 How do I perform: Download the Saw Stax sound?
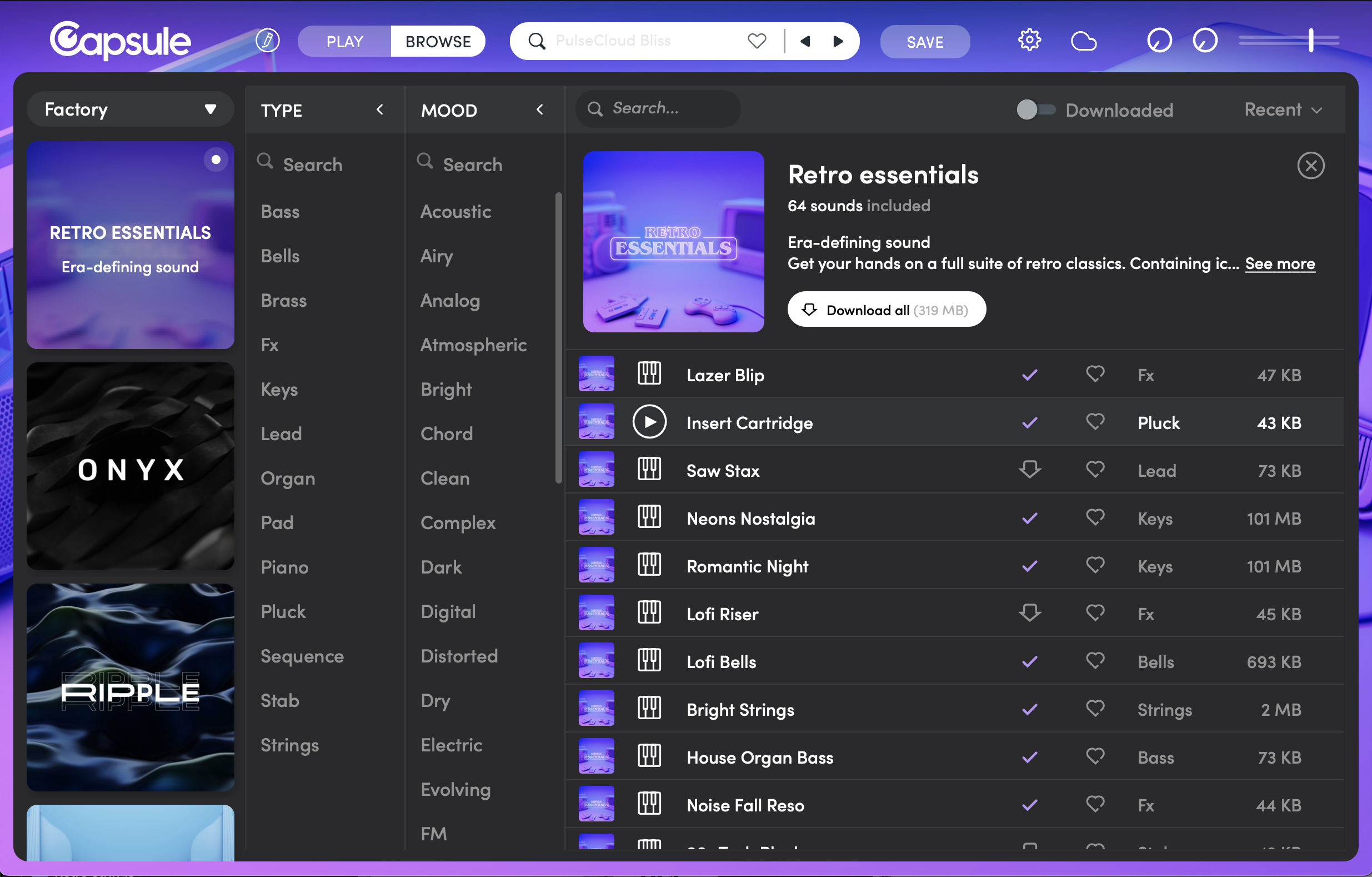1030,470
